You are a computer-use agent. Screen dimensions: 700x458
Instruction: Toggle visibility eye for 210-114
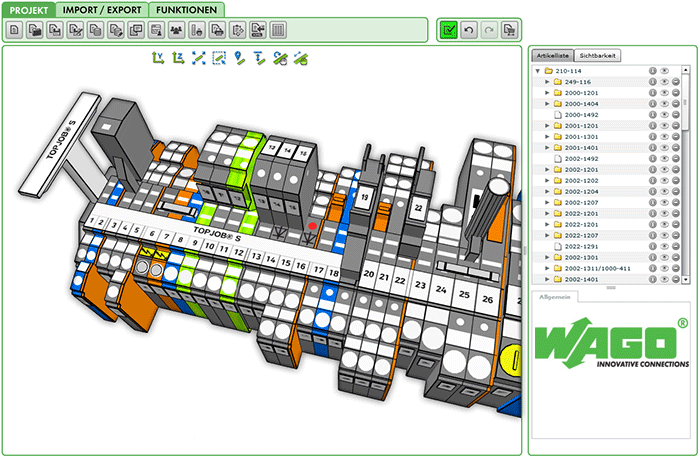coord(664,71)
